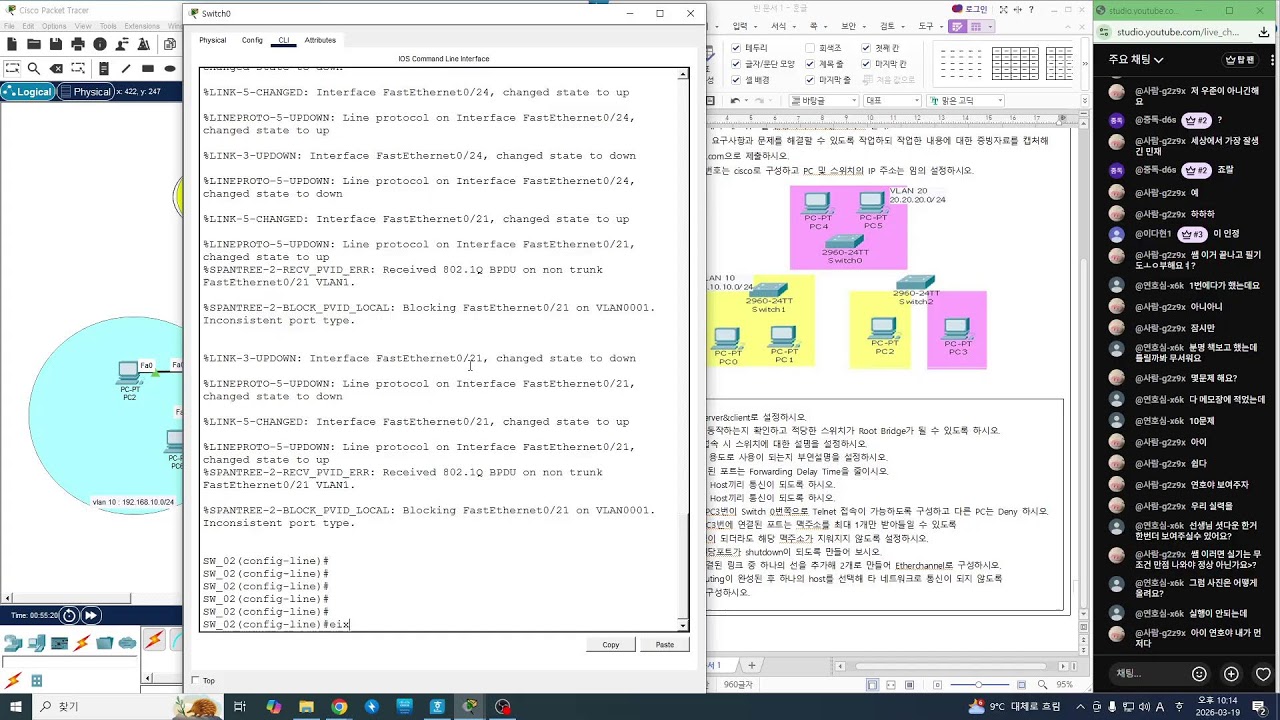Open the Tools menu in Packet Tracer
This screenshot has width=1280, height=720.
pos(108,26)
